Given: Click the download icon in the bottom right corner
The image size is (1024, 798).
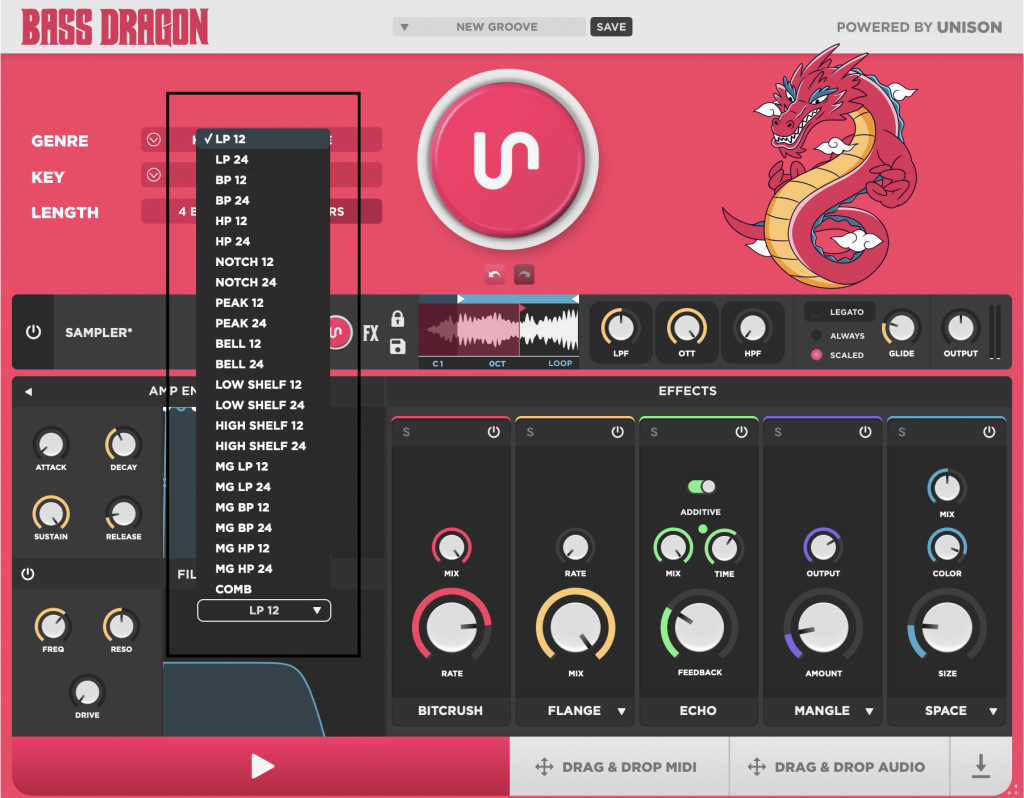Looking at the screenshot, I should tap(981, 766).
